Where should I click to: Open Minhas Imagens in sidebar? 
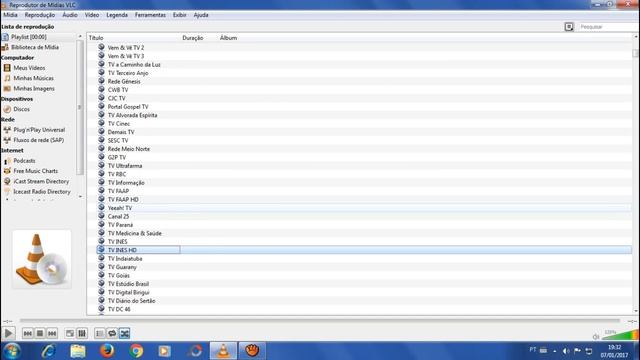pos(34,89)
